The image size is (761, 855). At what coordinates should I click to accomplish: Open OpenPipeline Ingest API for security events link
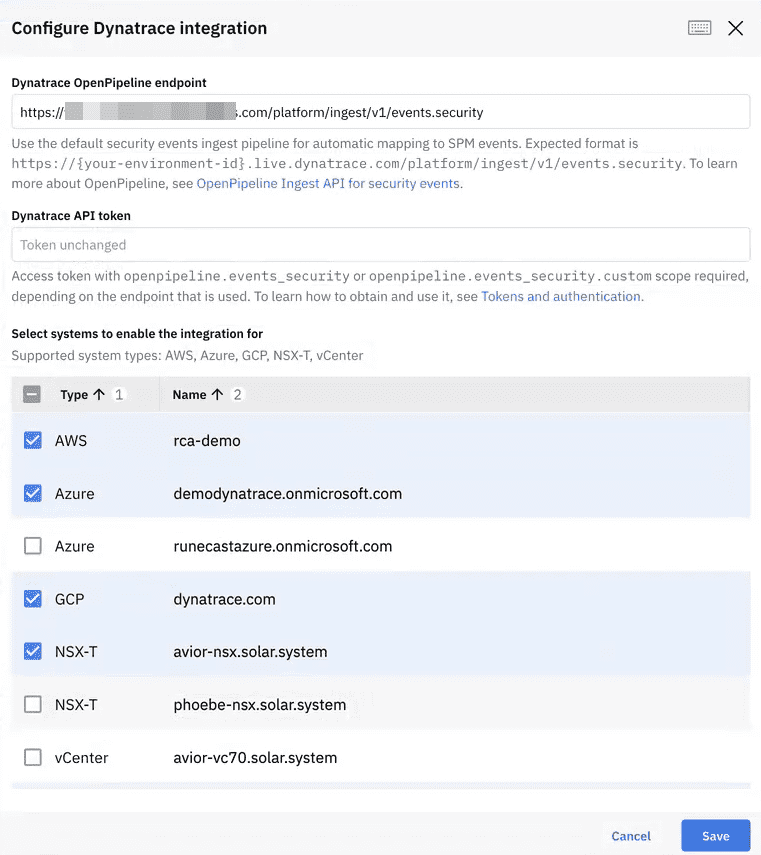(328, 184)
